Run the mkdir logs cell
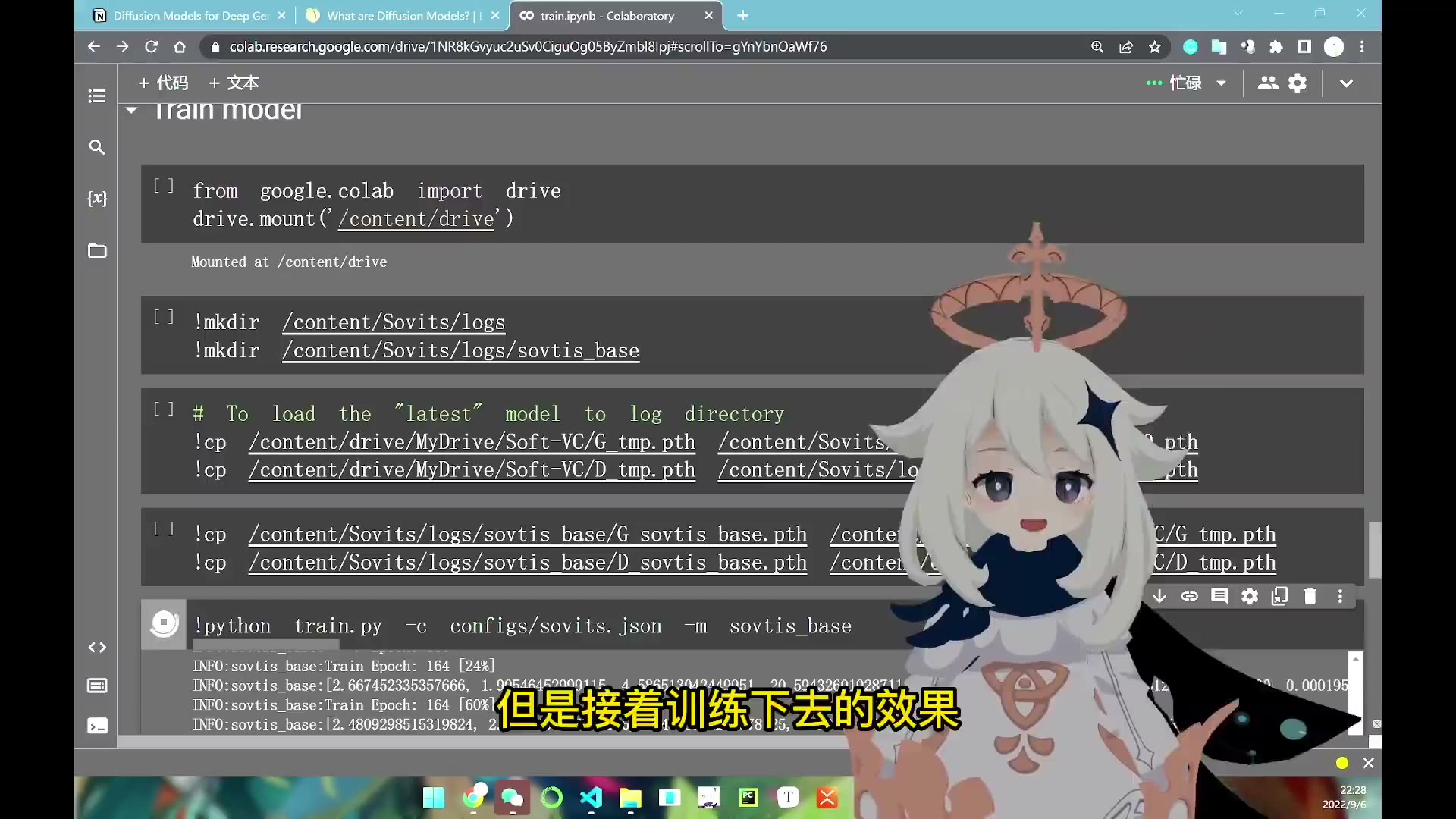Screen dimensions: 1456x819 click(164, 317)
